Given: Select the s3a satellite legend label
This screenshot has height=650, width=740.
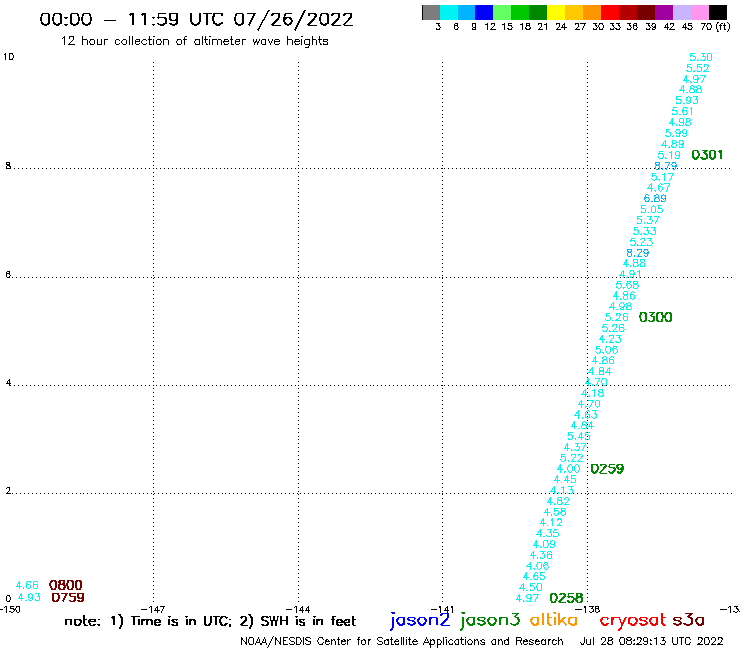Looking at the screenshot, I should point(688,620).
